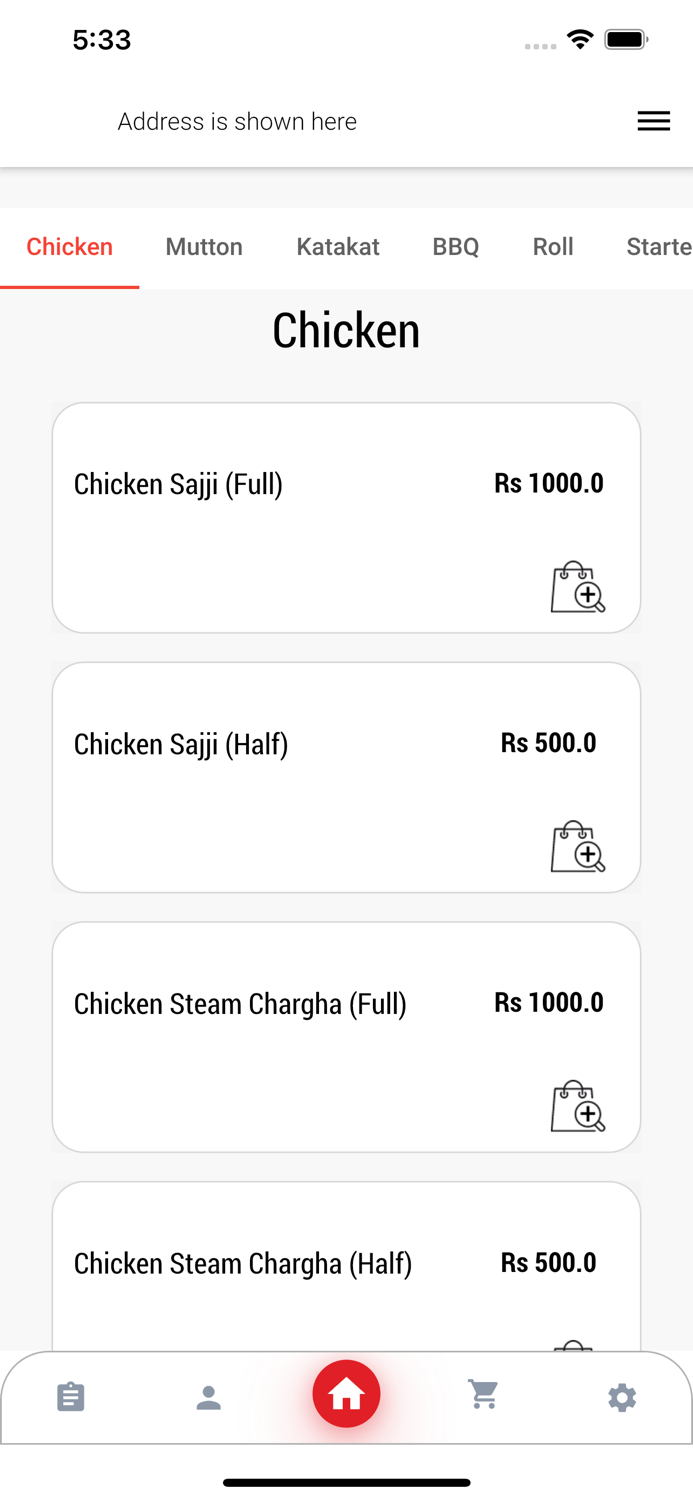The height and width of the screenshot is (1500, 693).
Task: Add Chicken Sajji (Half) to cart
Action: click(x=578, y=848)
